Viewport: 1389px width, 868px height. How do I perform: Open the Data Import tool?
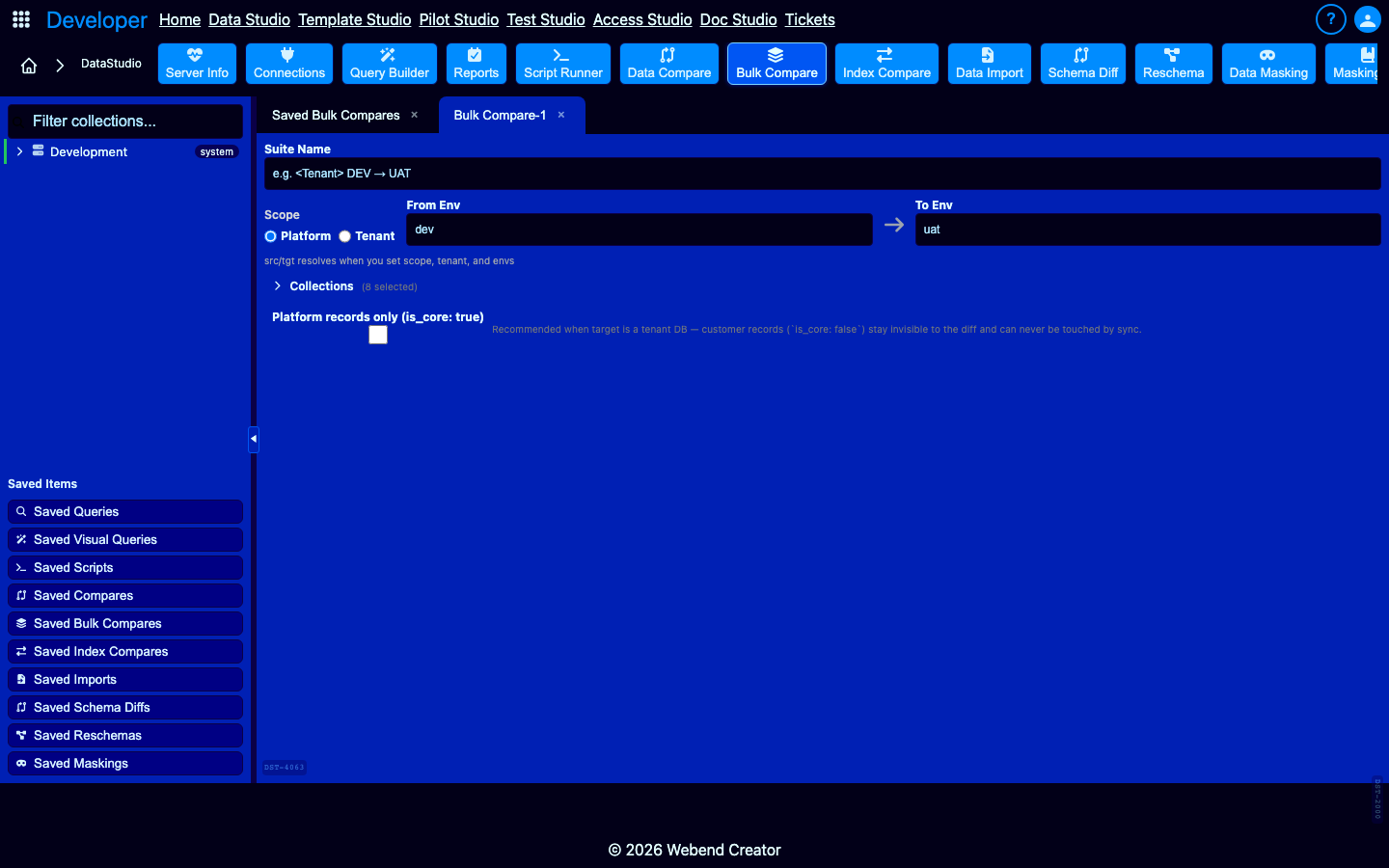[990, 64]
